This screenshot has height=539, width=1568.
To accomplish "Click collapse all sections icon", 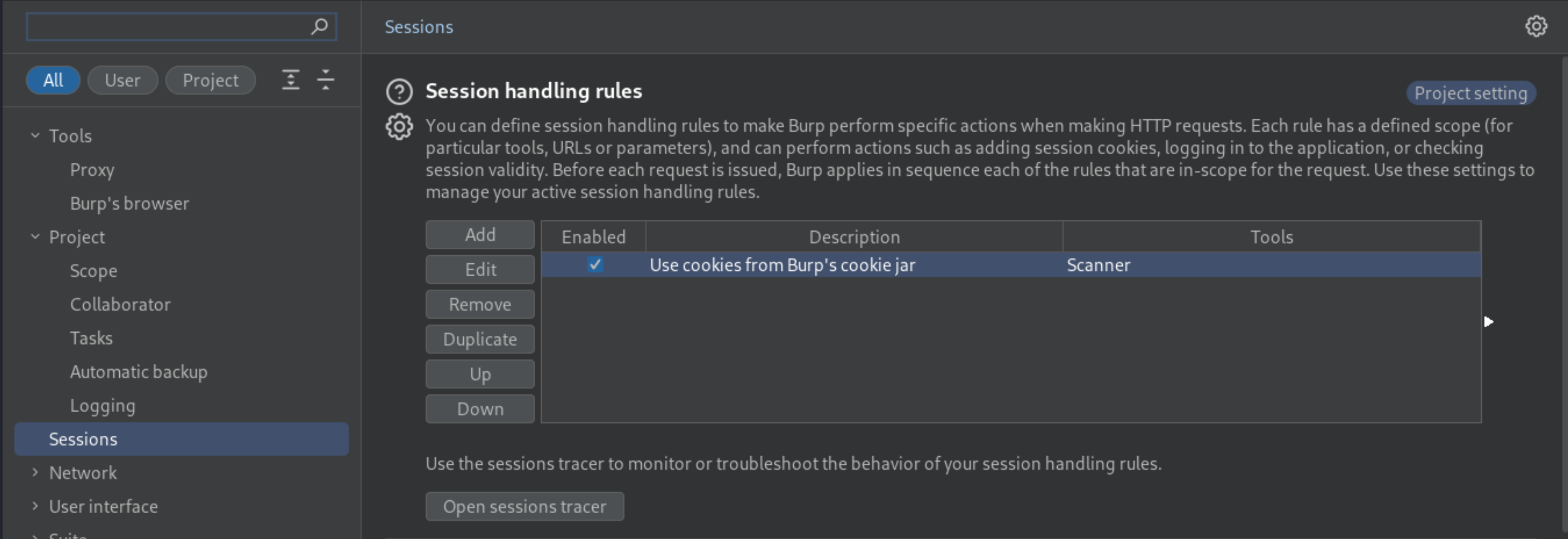I will (x=326, y=80).
